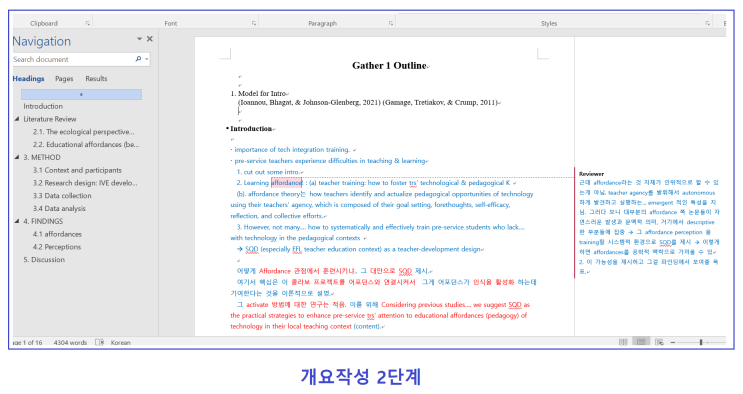743x394 pixels.
Task: Click the search magnifier icon
Action: [x=138, y=59]
